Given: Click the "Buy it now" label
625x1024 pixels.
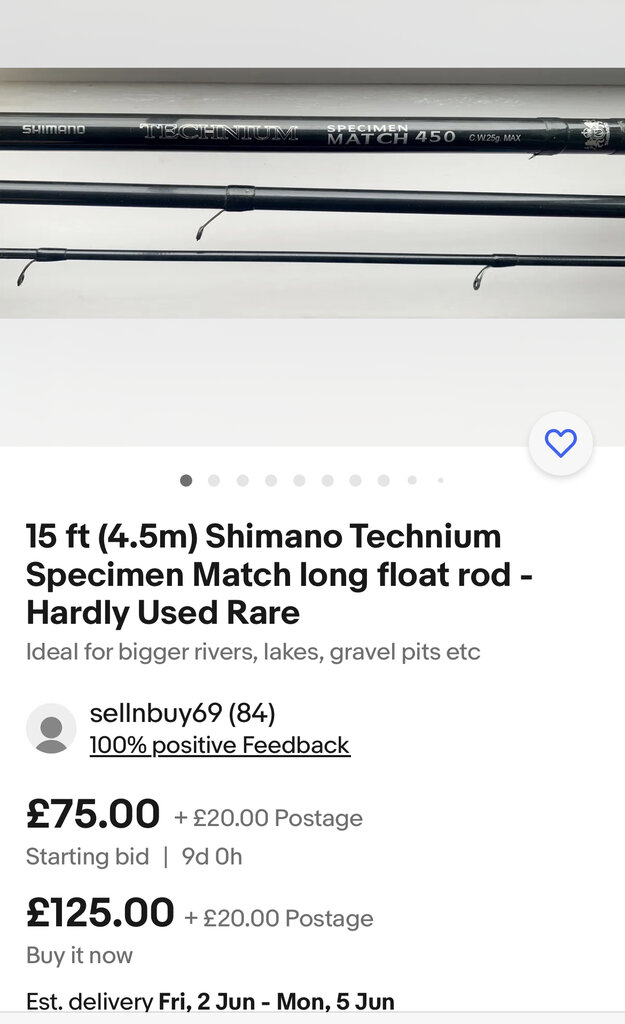Looking at the screenshot, I should pos(79,955).
